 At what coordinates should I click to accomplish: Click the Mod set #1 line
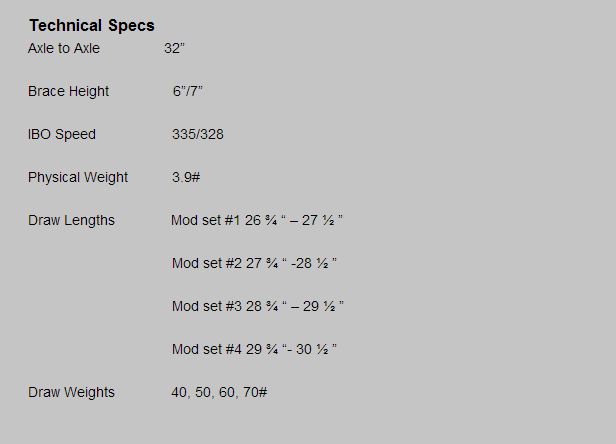257,220
